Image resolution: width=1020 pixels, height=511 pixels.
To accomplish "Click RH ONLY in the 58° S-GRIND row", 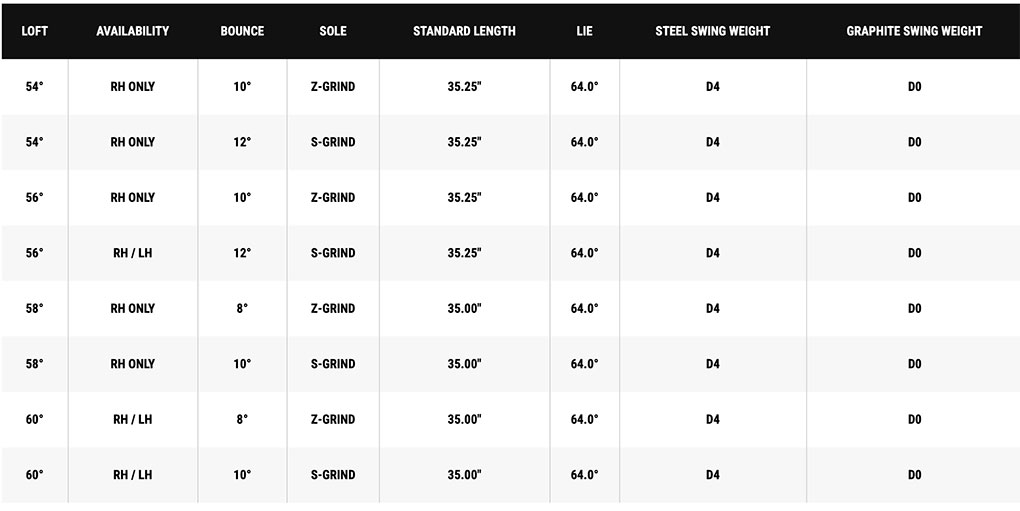I will pyautogui.click(x=133, y=364).
